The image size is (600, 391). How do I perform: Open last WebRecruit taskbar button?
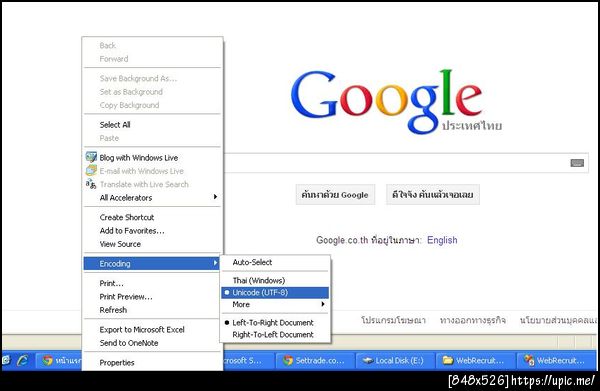(x=556, y=360)
